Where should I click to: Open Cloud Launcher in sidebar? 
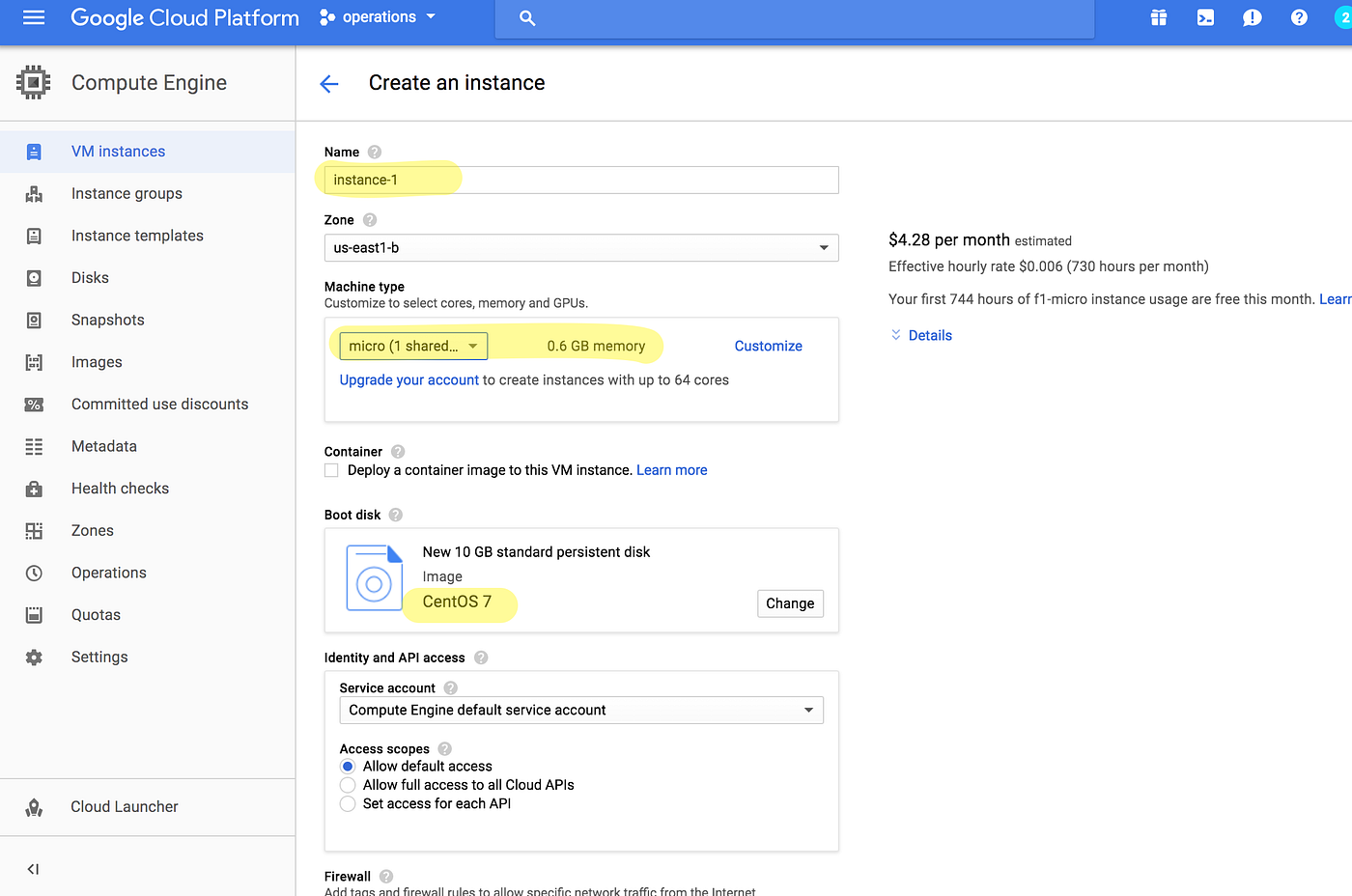[125, 807]
